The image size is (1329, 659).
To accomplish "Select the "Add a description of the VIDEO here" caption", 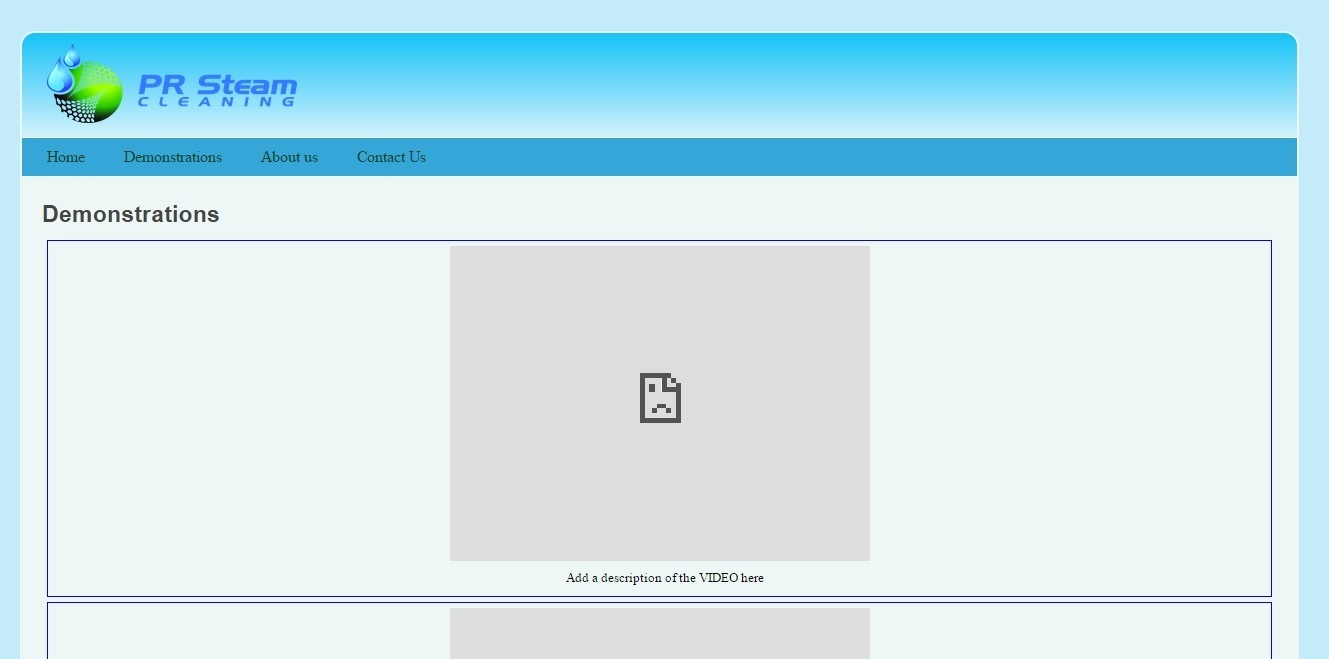I will coord(665,578).
